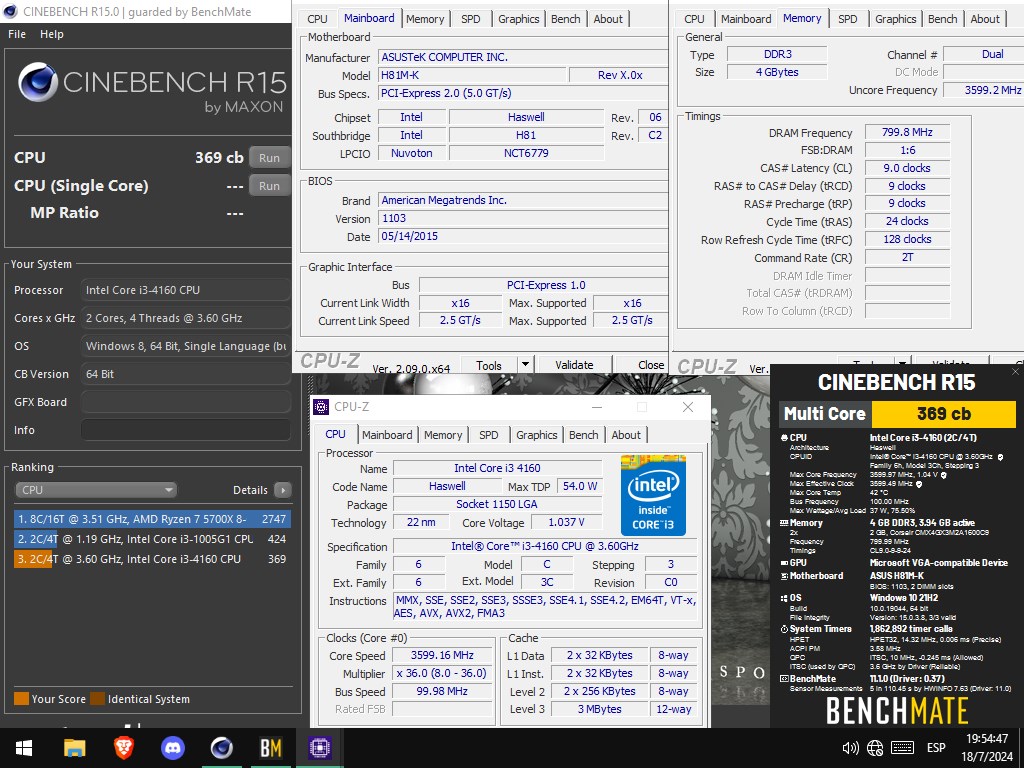Click the Info text field in Cinebench
The width and height of the screenshot is (1024, 768).
coord(185,430)
